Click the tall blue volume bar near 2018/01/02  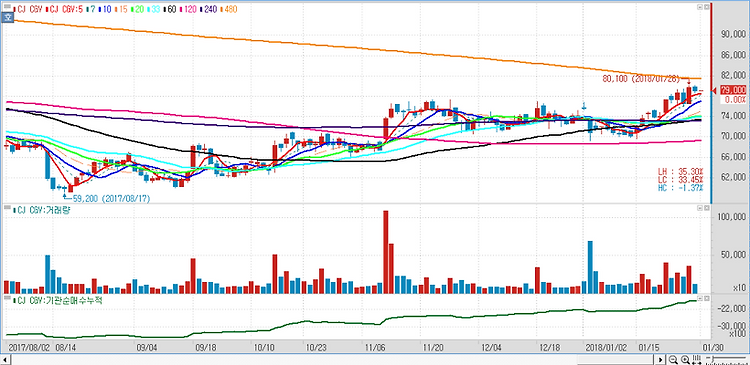[x=590, y=267]
